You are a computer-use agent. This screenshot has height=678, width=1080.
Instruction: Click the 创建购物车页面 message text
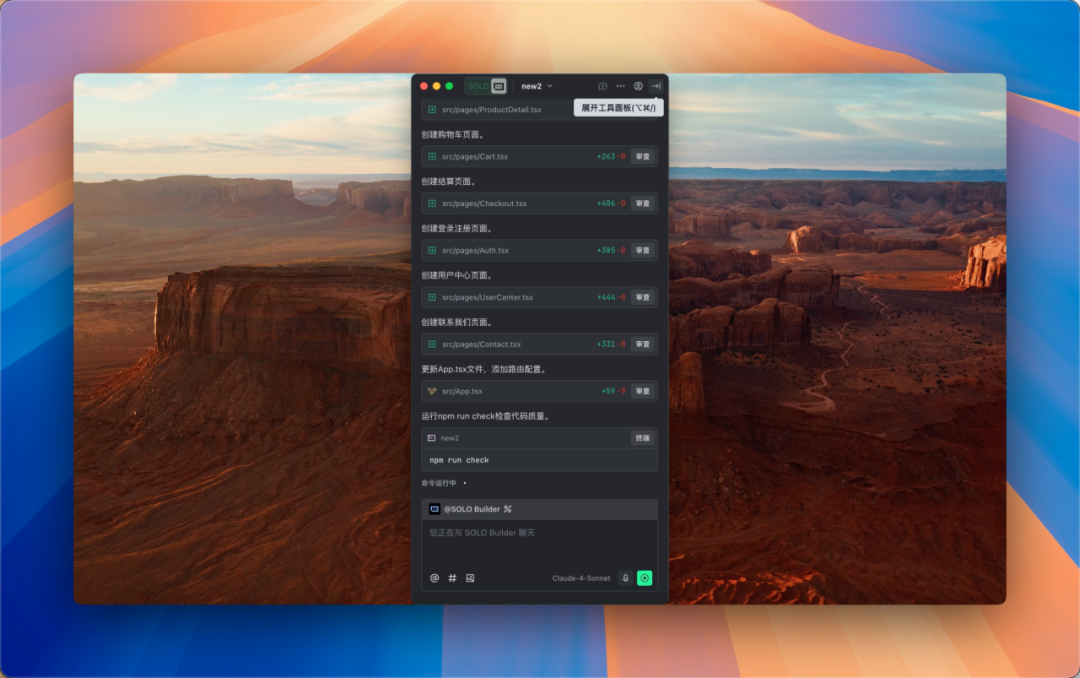pos(453,134)
